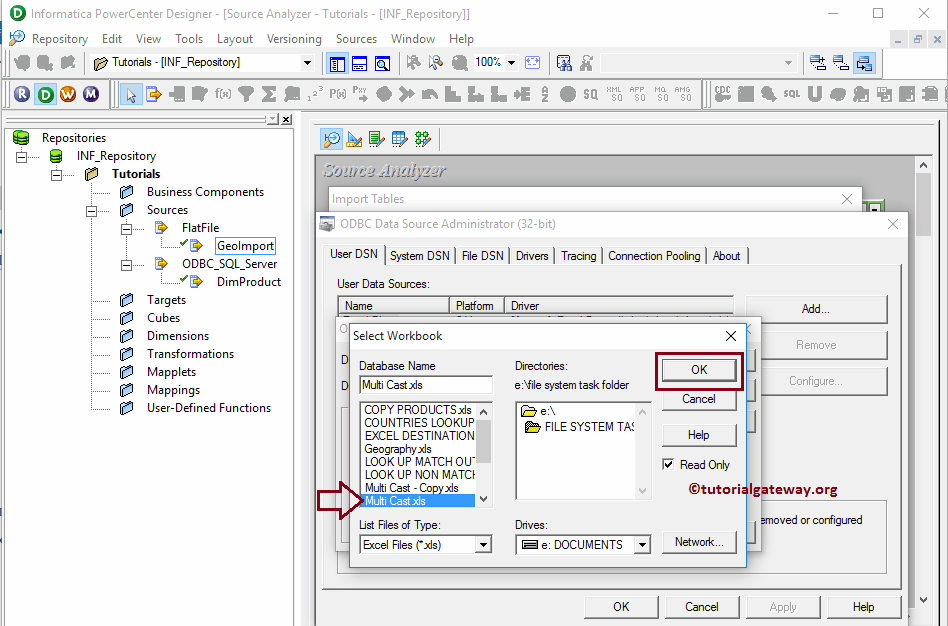Open the Repository Manager tool

21,94
